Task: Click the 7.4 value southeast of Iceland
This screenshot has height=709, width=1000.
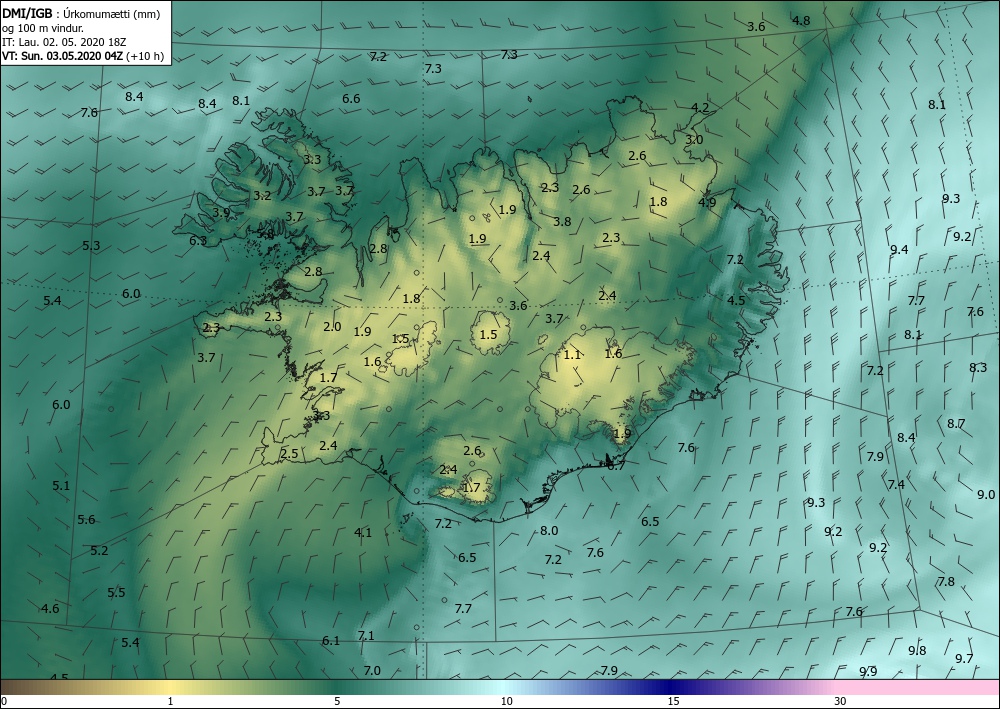Action: [x=896, y=485]
